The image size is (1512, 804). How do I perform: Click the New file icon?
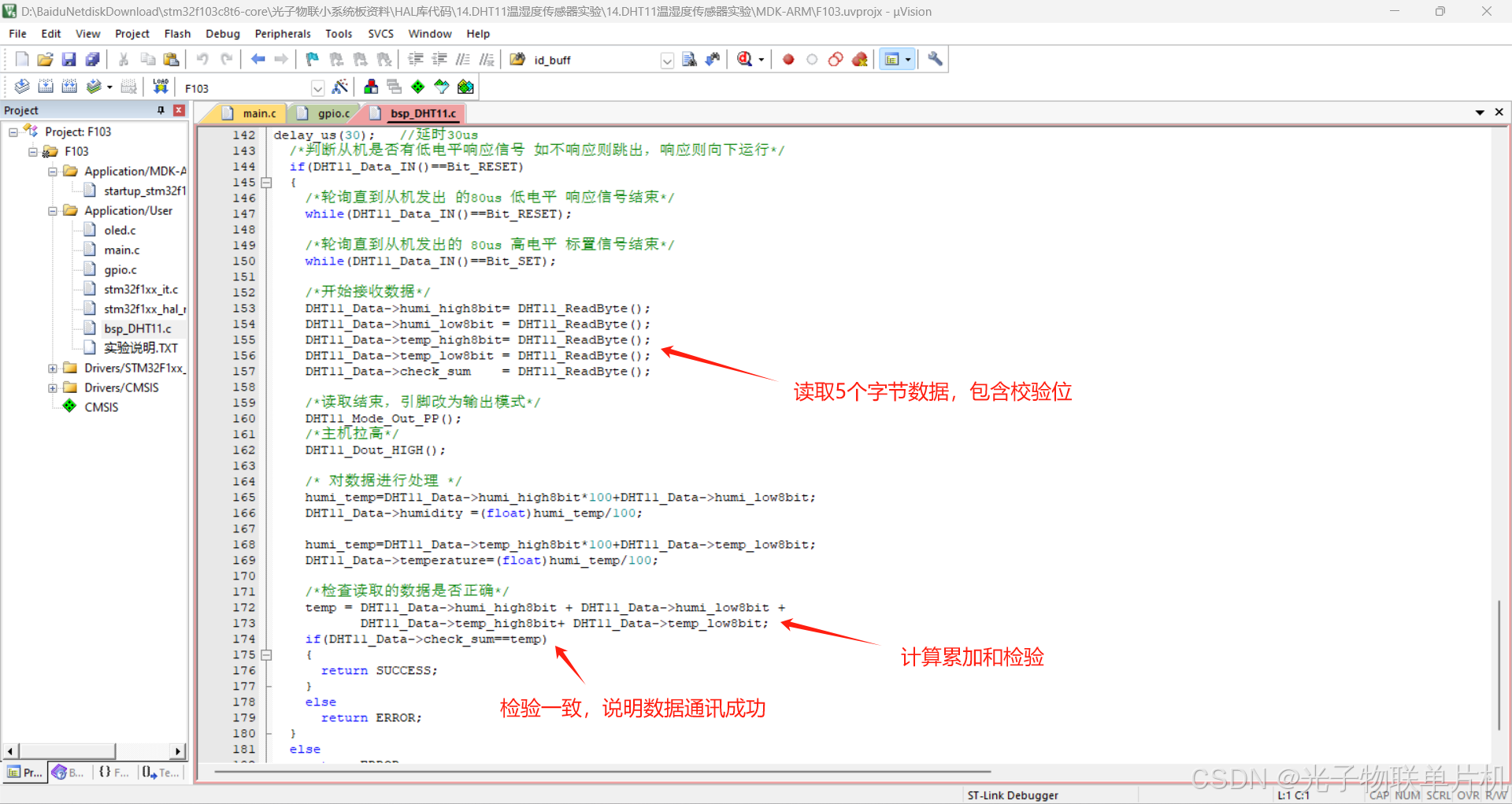tap(21, 59)
